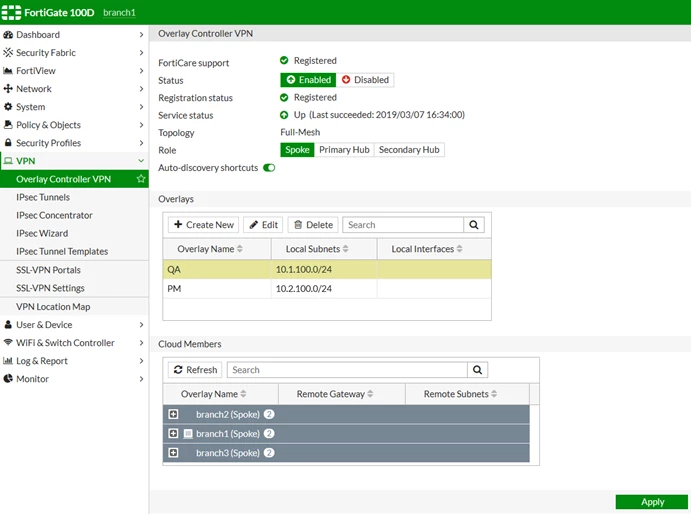Click the Cloud Members search magnifier icon

click(477, 370)
